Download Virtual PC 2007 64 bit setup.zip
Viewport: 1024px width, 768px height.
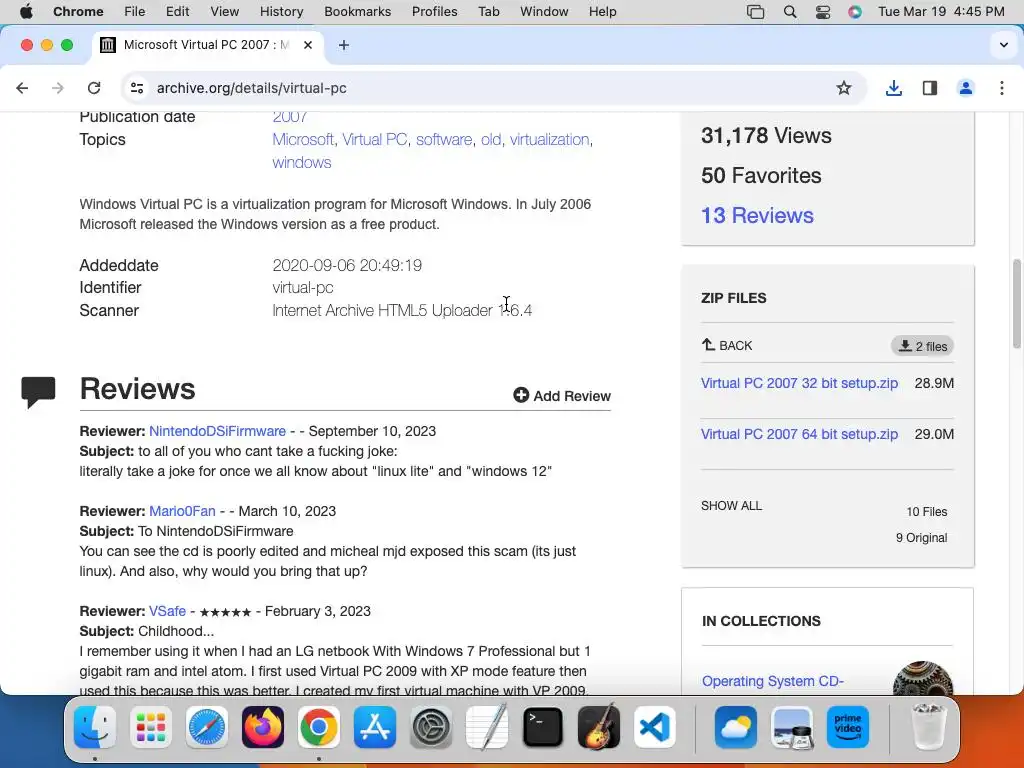tap(799, 434)
